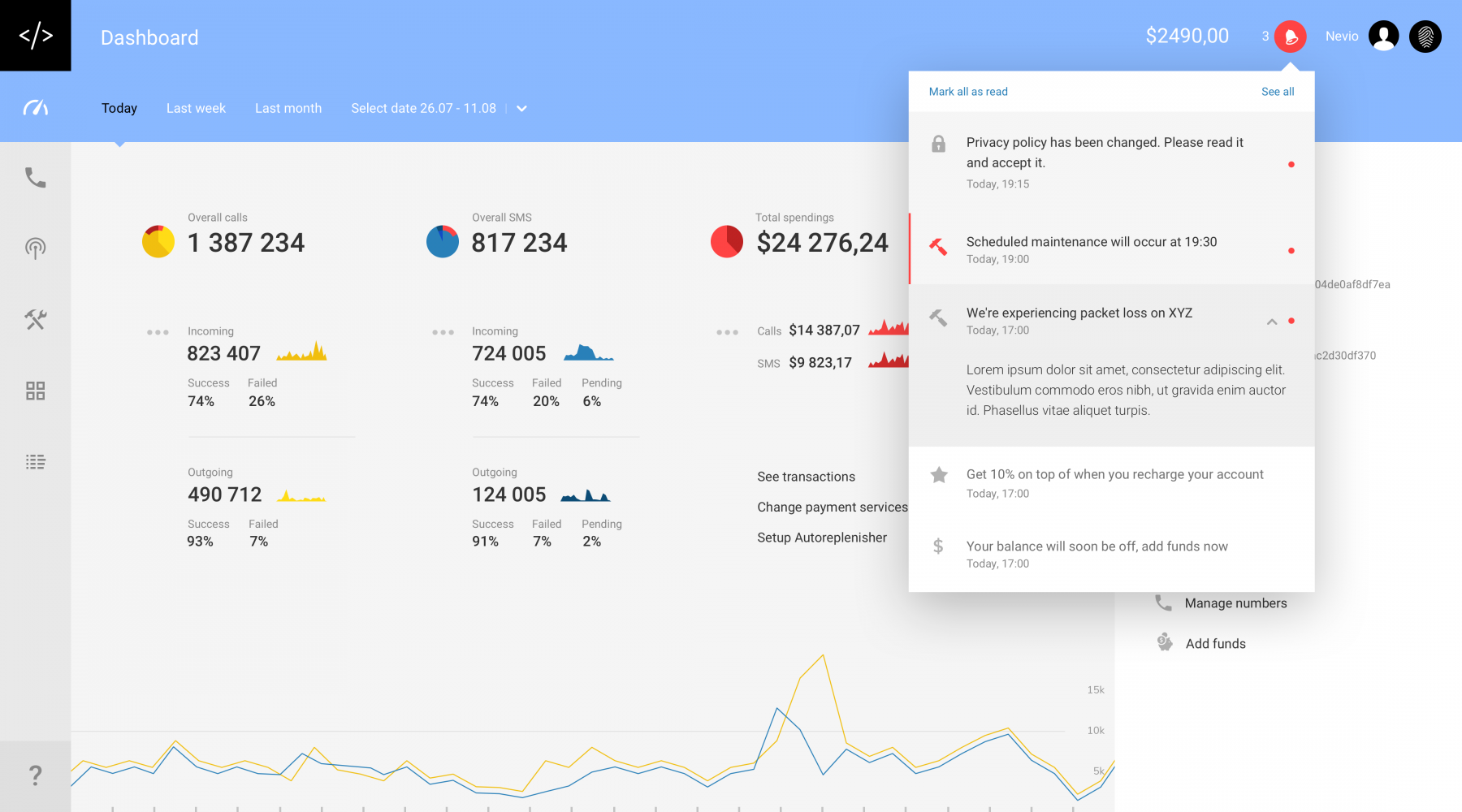Click the fingerprint icon in header
Screen dimensions: 1462x812
tap(1425, 37)
